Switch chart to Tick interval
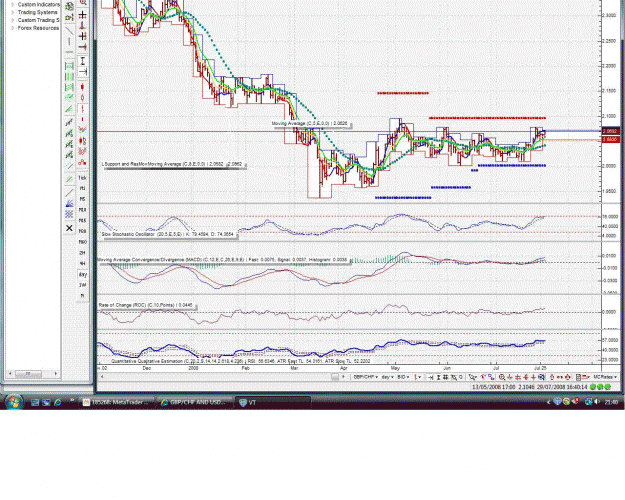 83,178
